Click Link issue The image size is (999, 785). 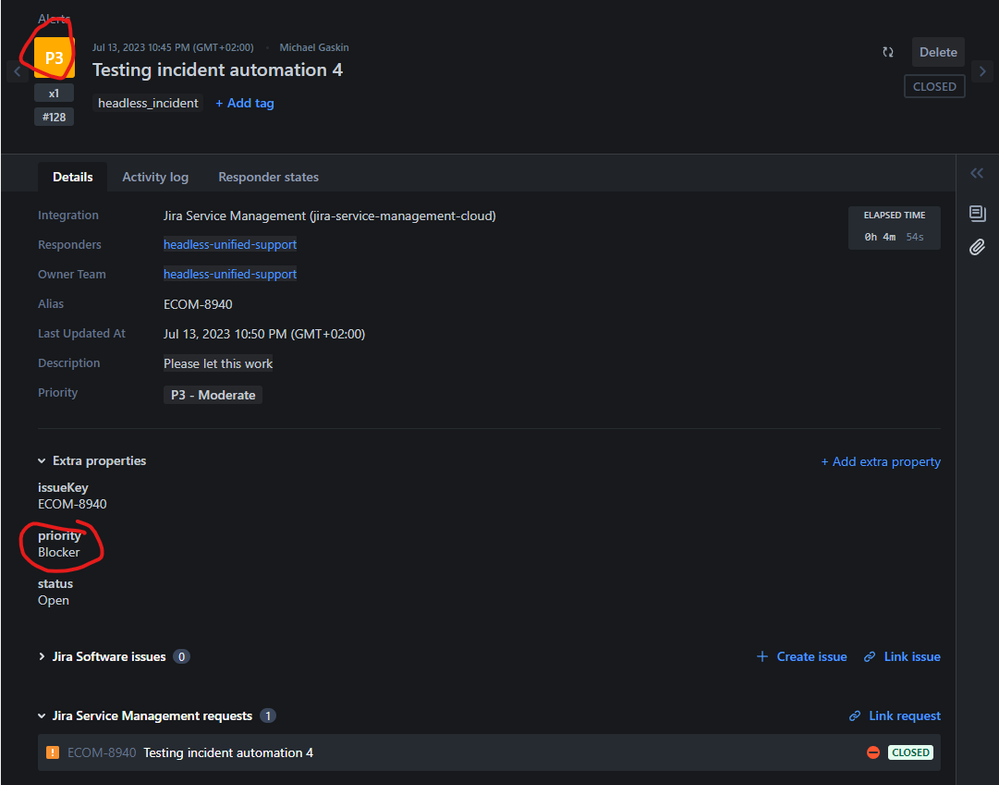902,657
